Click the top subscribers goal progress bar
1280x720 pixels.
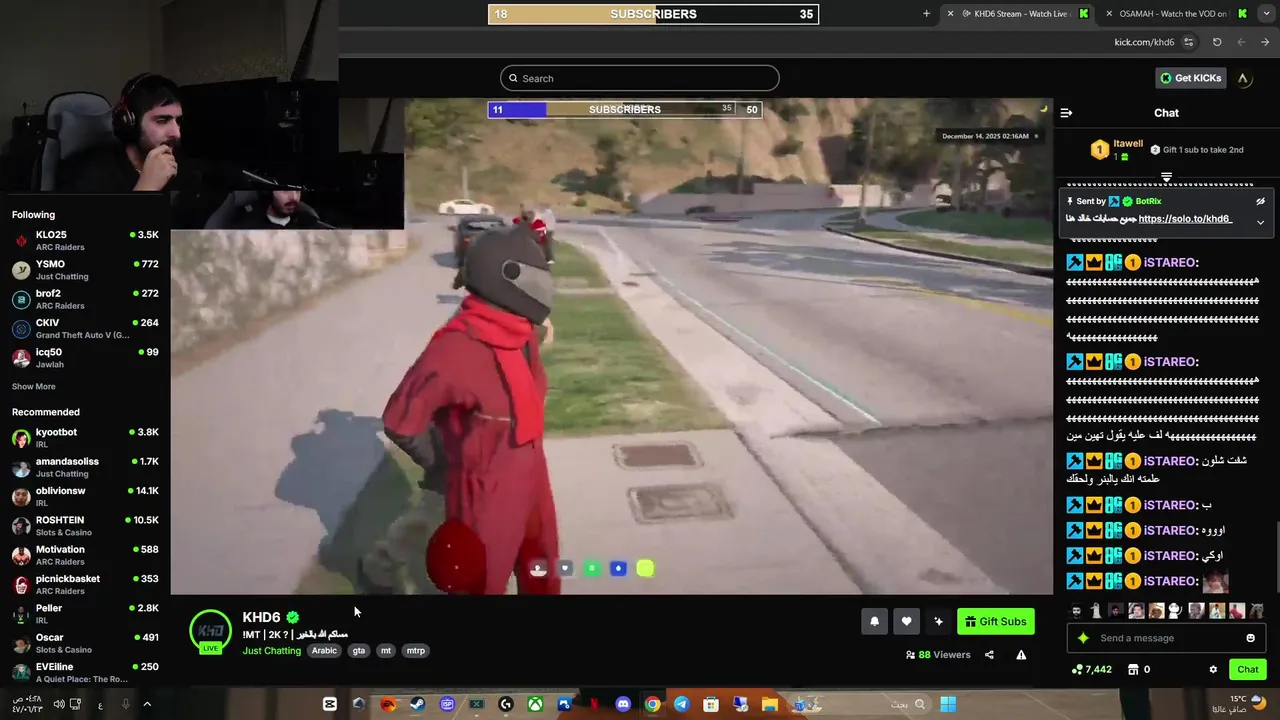[x=653, y=14]
